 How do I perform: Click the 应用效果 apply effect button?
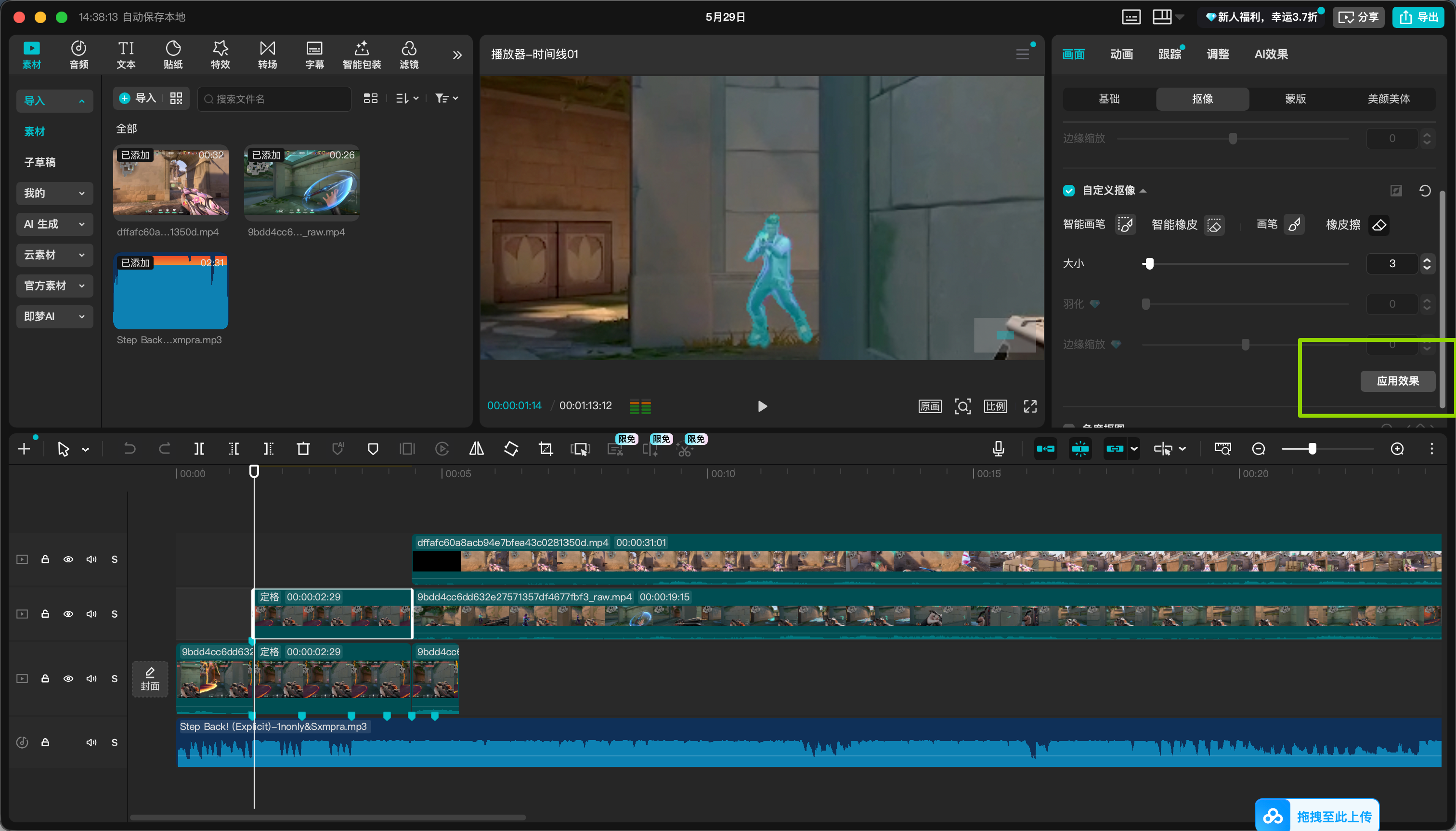click(x=1398, y=381)
